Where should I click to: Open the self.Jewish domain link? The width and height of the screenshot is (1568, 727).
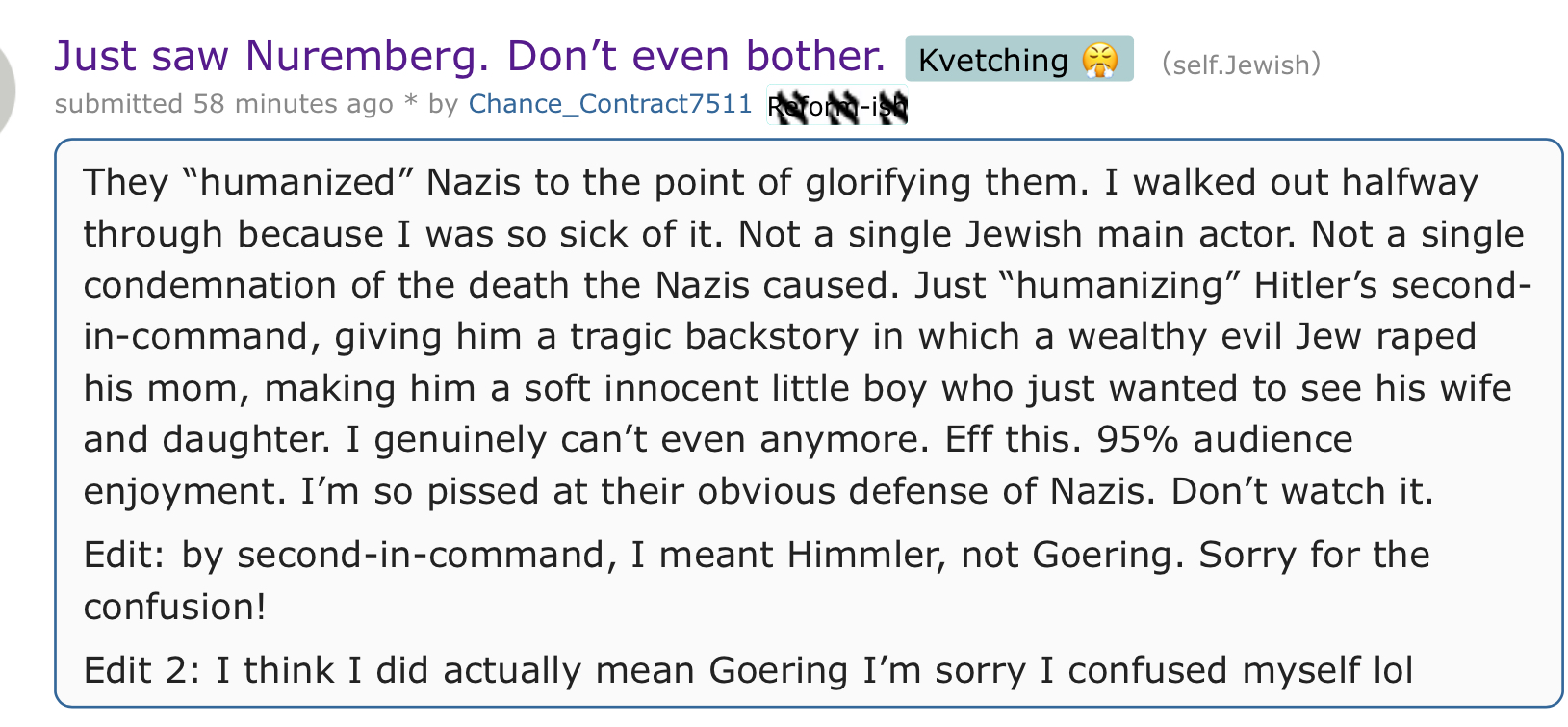(x=1241, y=65)
